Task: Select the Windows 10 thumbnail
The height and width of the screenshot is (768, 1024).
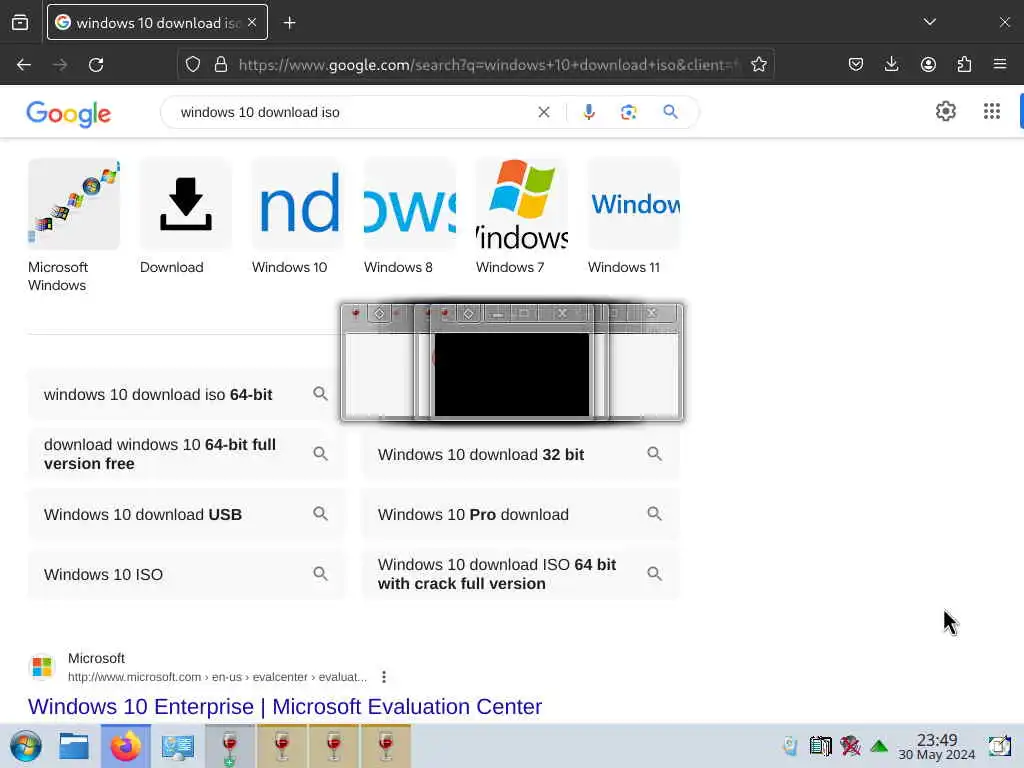Action: coord(298,217)
